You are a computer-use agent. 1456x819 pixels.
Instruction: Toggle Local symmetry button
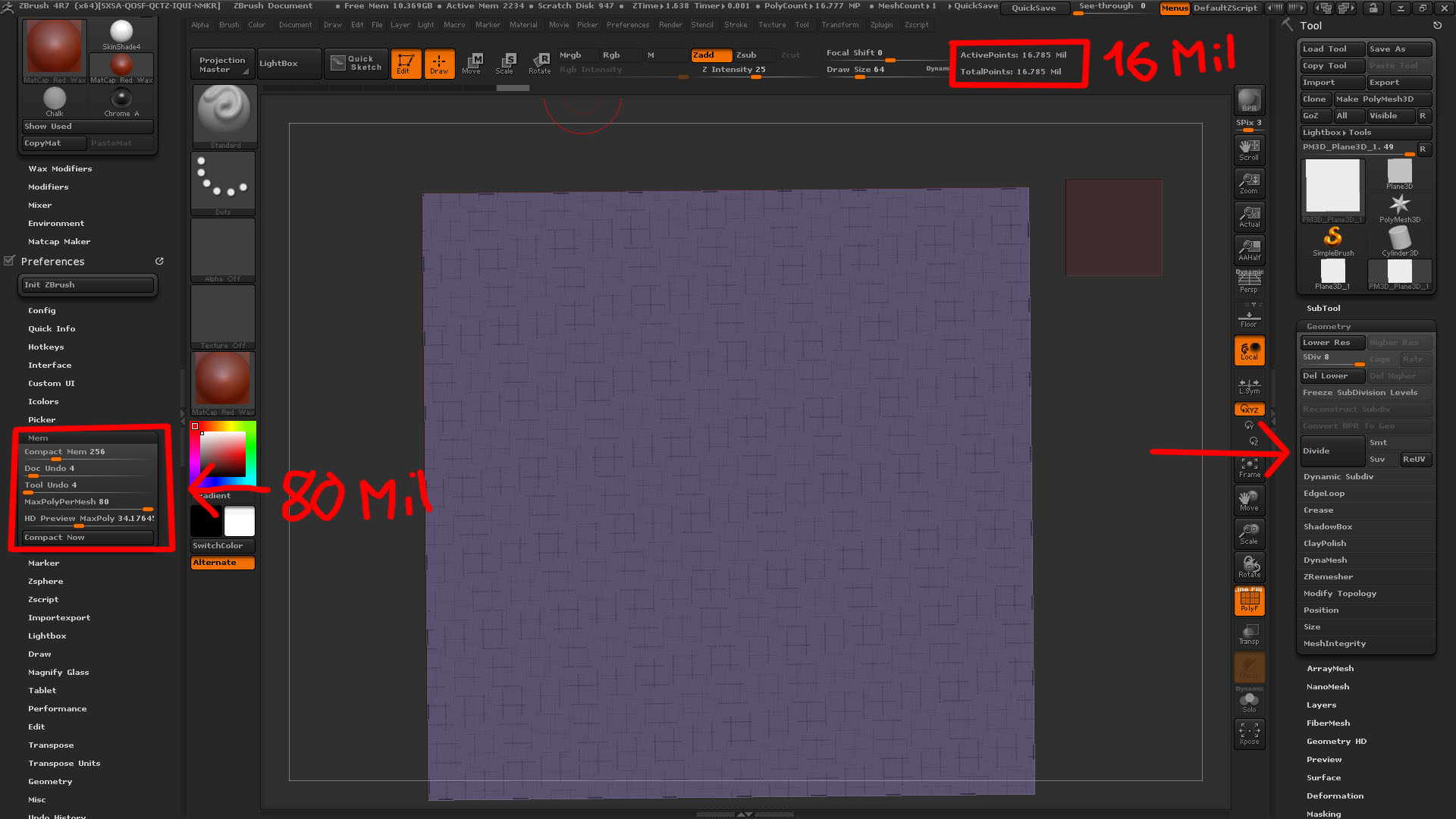pyautogui.click(x=1249, y=351)
